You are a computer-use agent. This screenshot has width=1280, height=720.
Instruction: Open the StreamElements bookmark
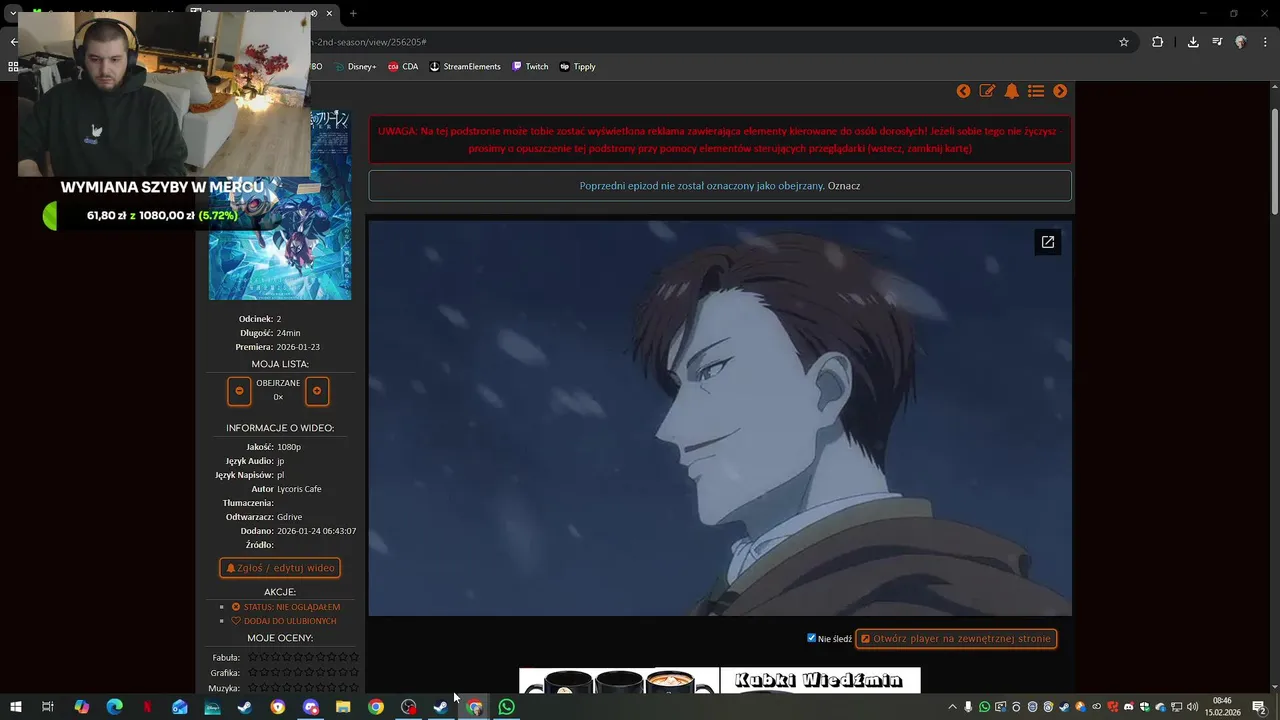pos(465,67)
